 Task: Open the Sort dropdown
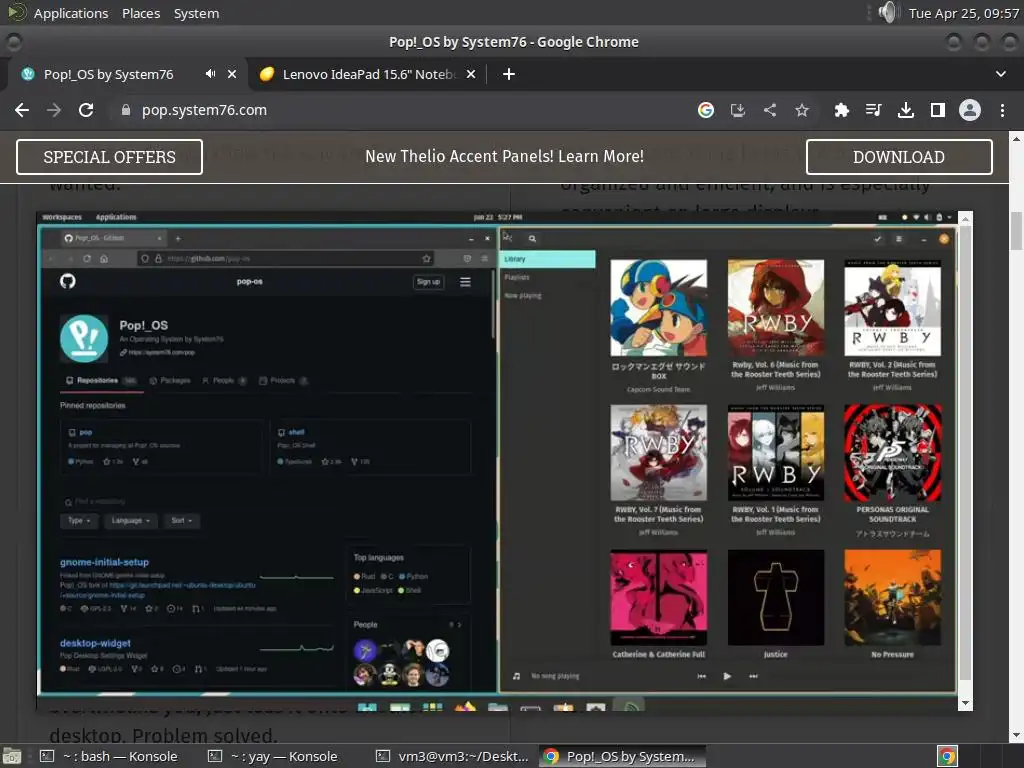(x=182, y=520)
